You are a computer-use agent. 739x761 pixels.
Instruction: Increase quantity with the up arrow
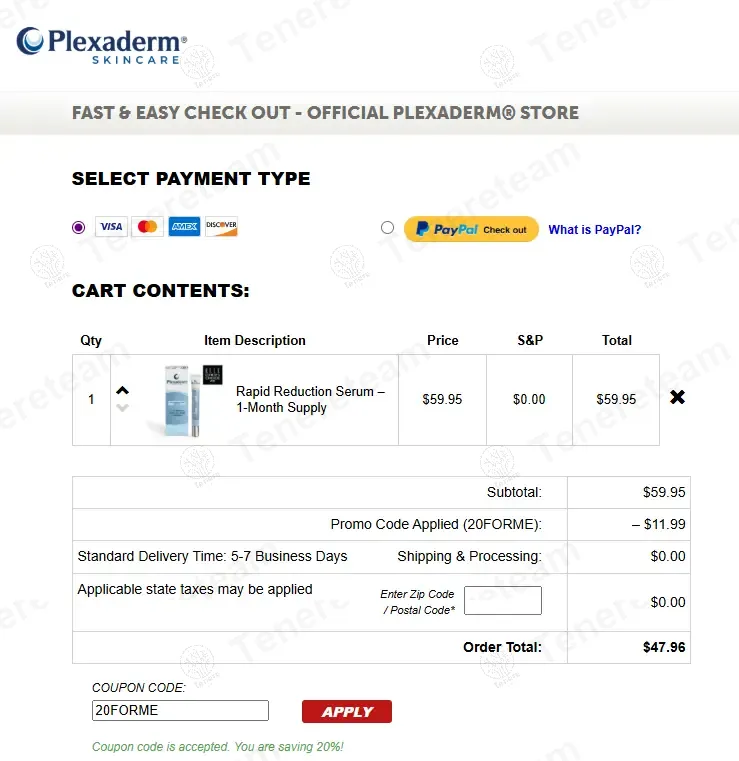(122, 391)
